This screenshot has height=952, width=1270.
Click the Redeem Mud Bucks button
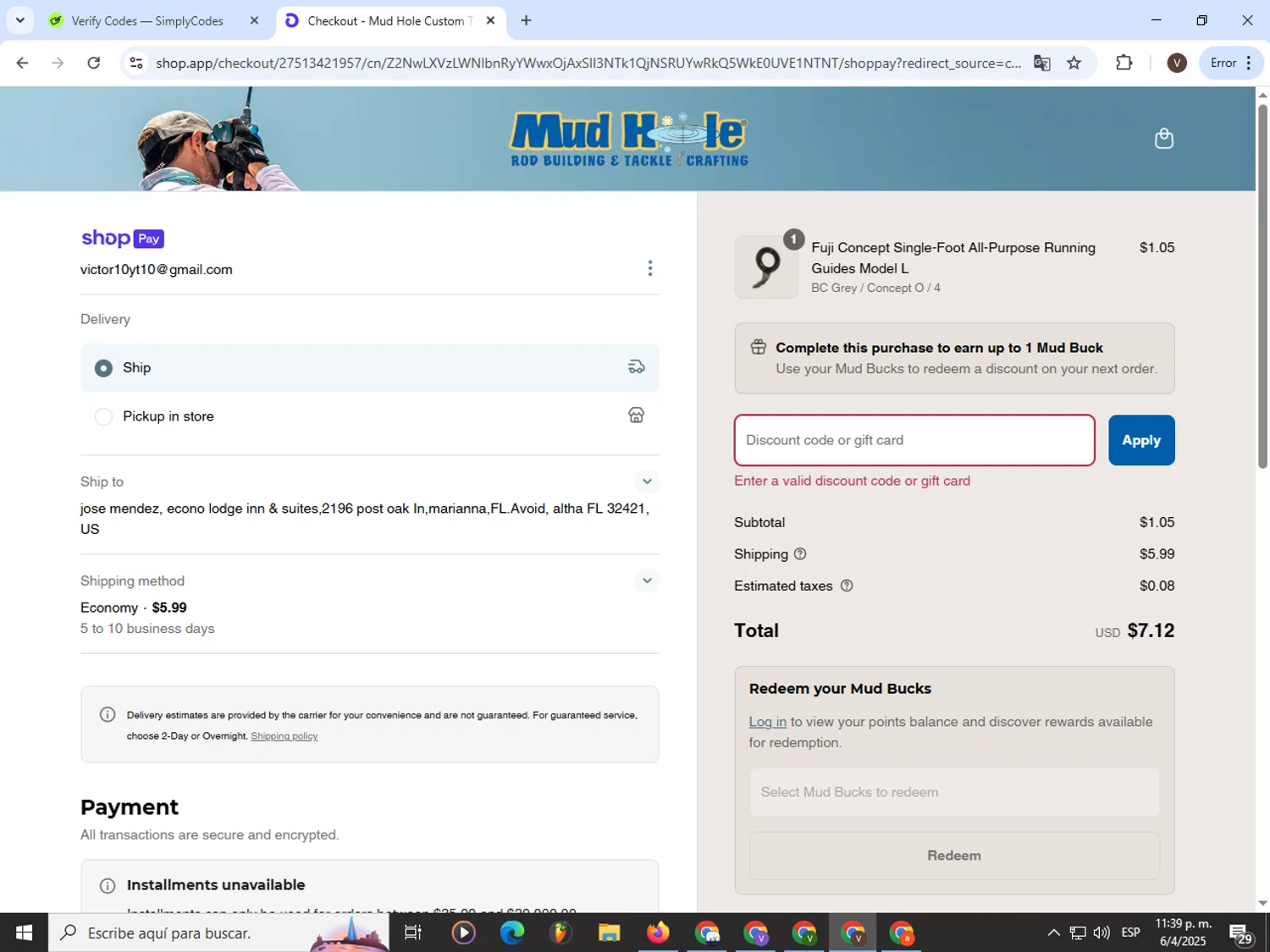pos(954,856)
